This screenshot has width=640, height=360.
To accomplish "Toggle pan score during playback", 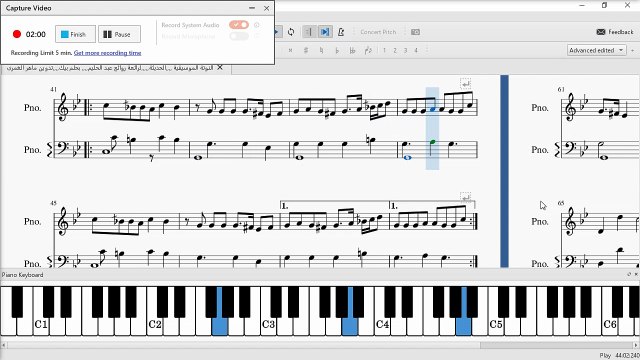I will [x=325, y=32].
